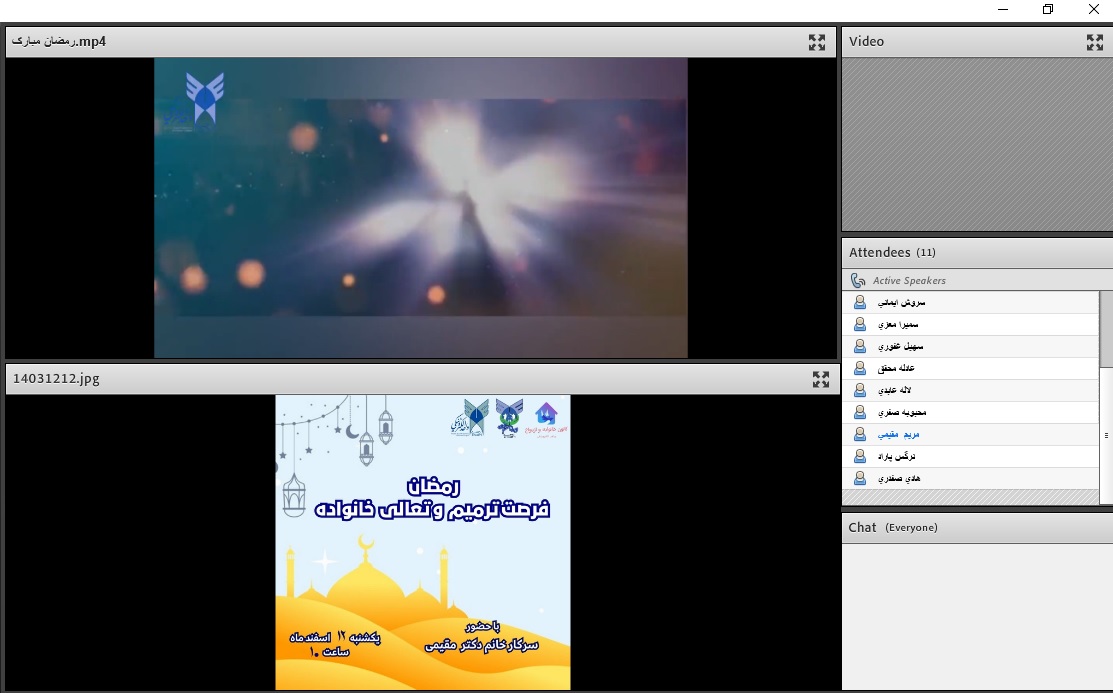Click inside the empty Chat message area
Image resolution: width=1113 pixels, height=693 pixels.
pos(975,615)
